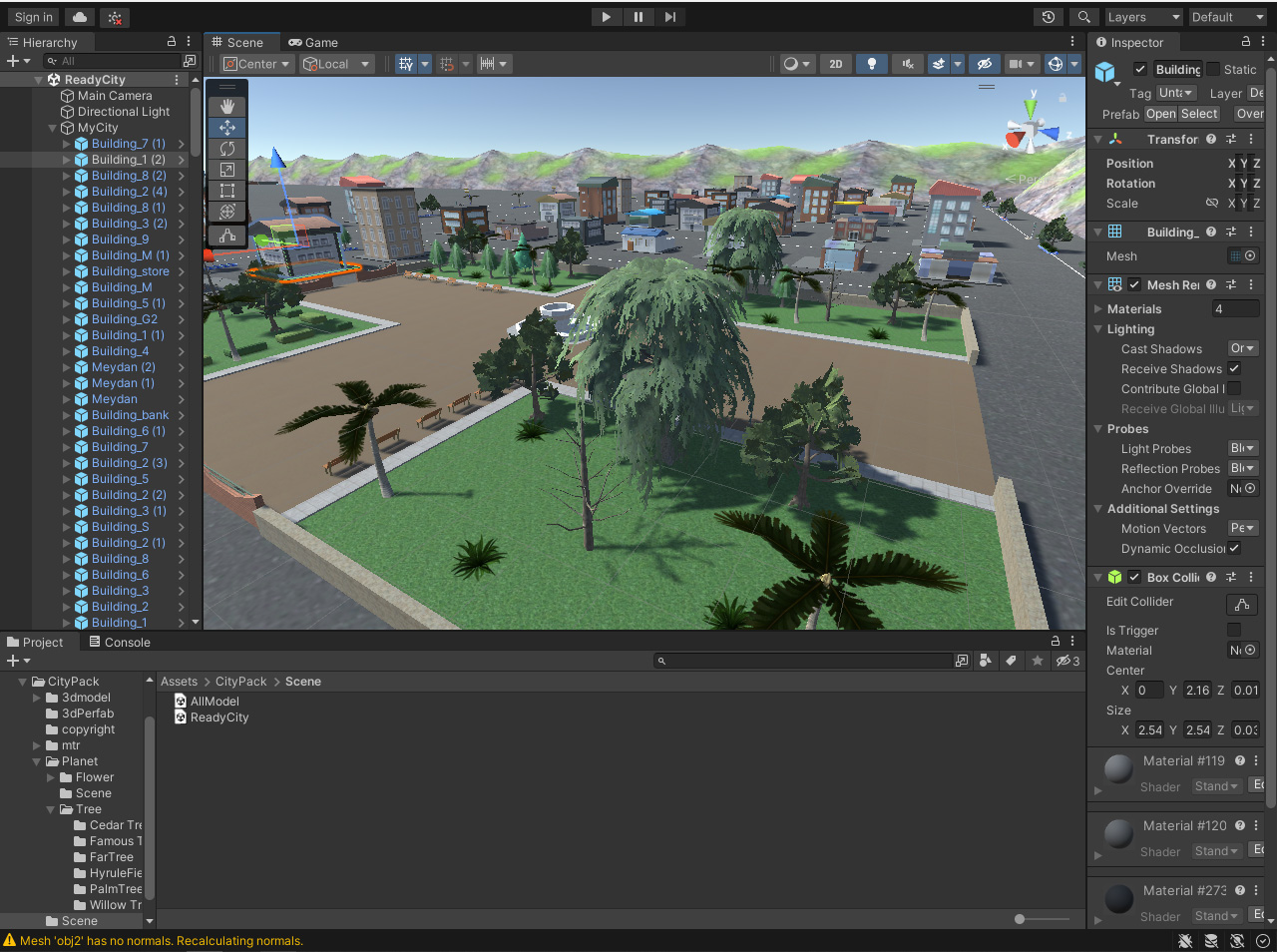Toggle scene lighting bulb
The height and width of the screenshot is (952, 1277).
coord(872,64)
